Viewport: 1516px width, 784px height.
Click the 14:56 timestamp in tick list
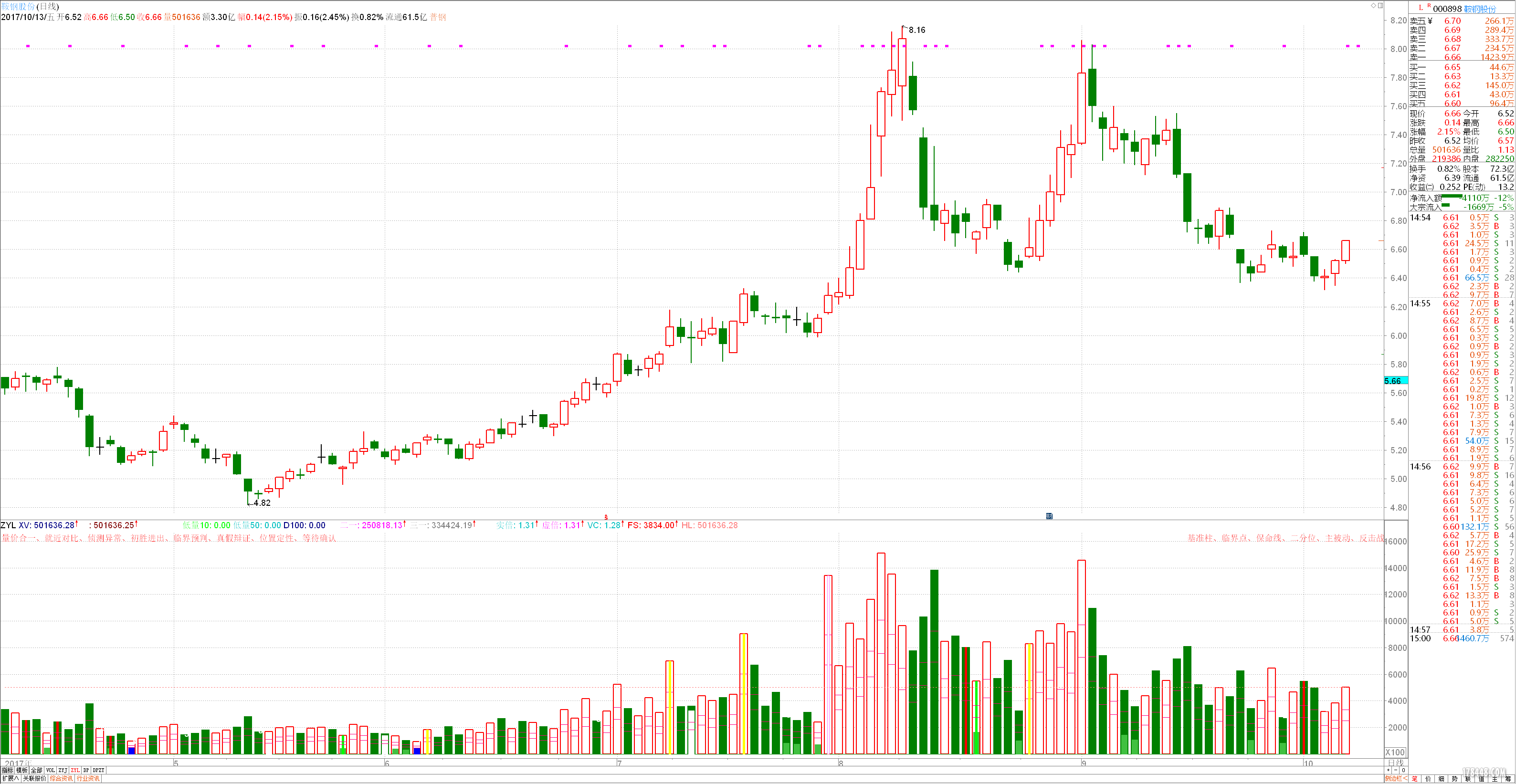pyautogui.click(x=1420, y=466)
